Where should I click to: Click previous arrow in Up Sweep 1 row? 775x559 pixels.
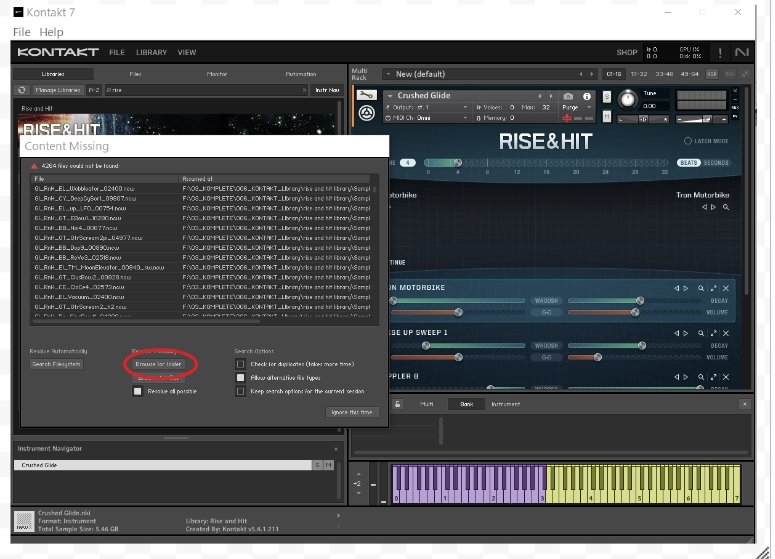coord(677,333)
